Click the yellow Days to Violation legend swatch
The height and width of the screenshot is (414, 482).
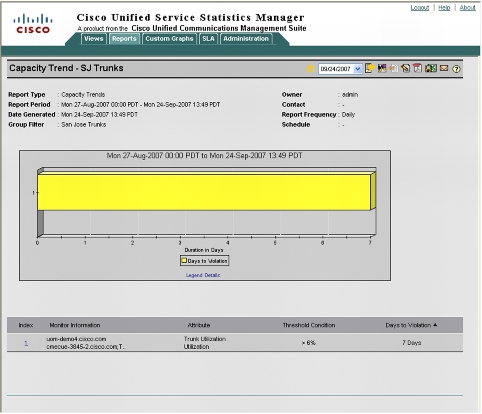pos(184,260)
